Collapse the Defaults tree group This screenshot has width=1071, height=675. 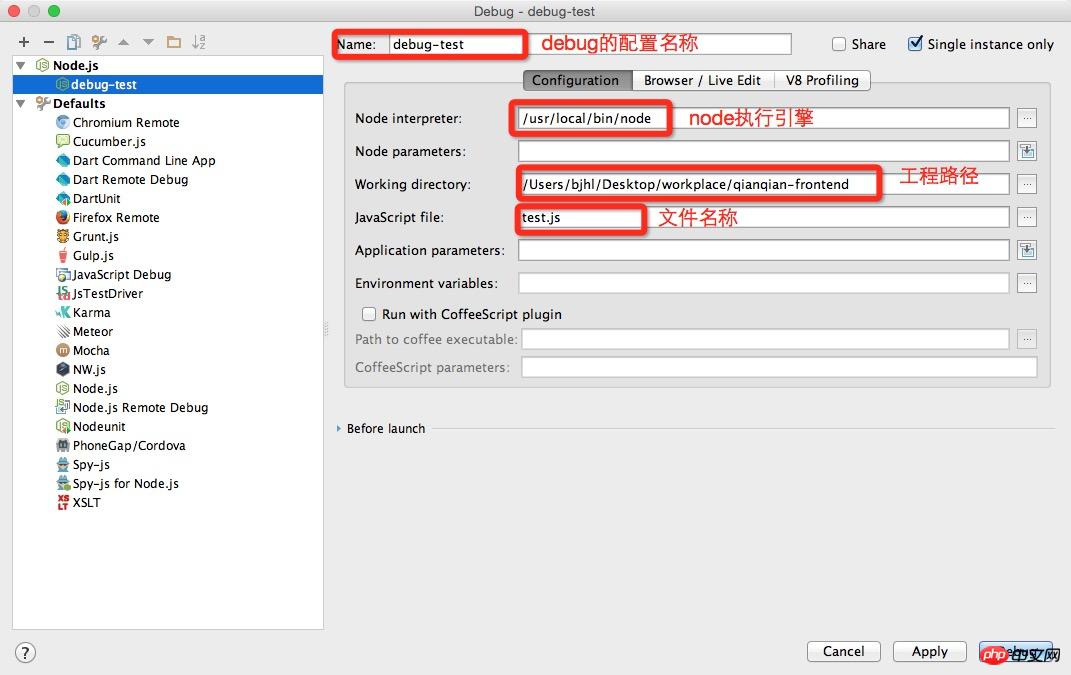click(21, 104)
